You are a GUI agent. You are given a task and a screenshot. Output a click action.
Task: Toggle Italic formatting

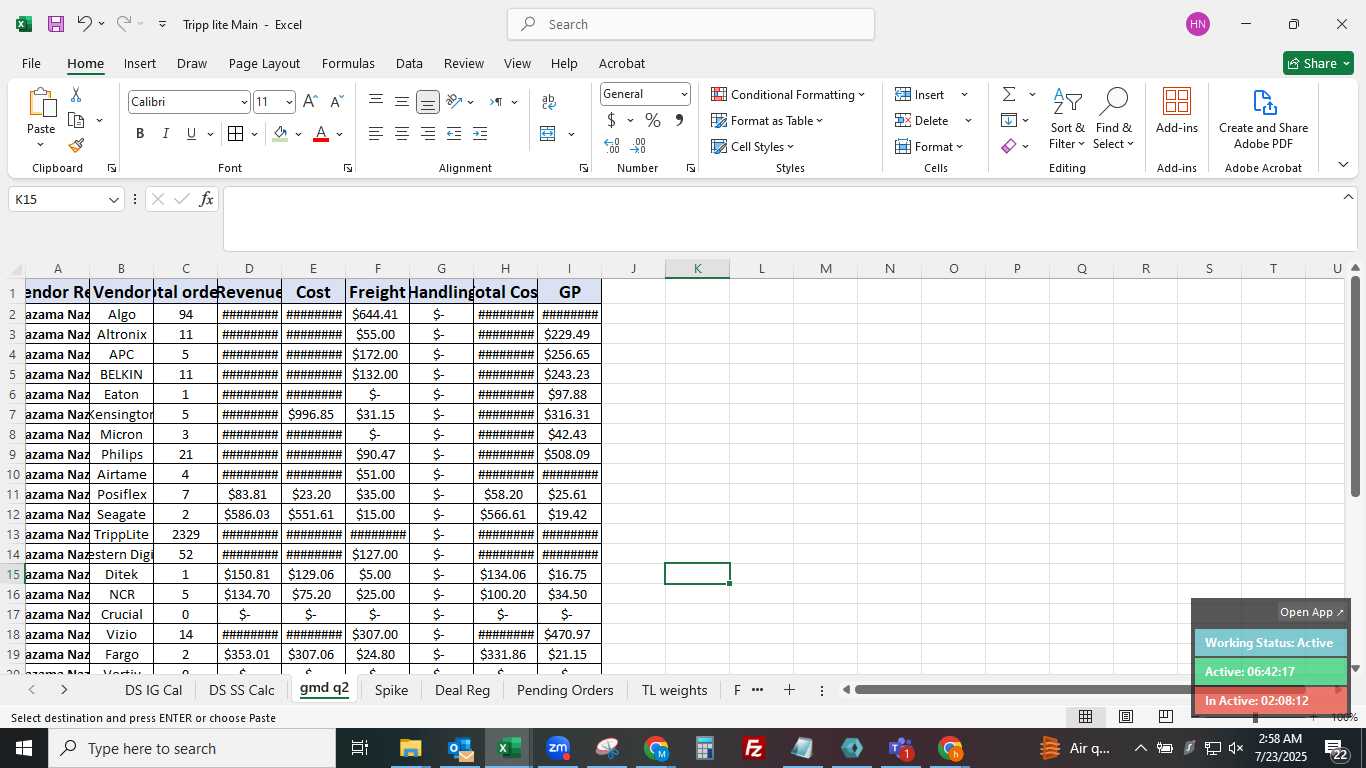pyautogui.click(x=166, y=134)
